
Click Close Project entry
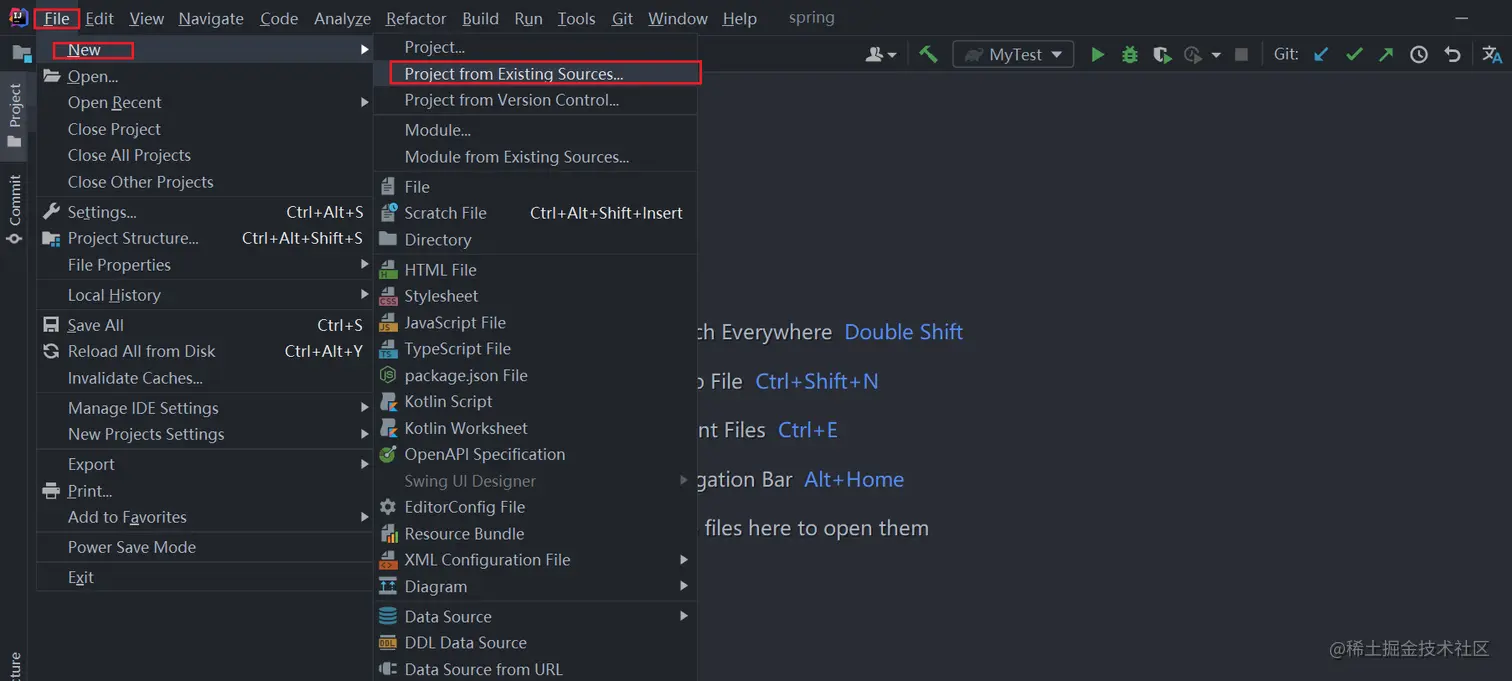[x=205, y=129]
